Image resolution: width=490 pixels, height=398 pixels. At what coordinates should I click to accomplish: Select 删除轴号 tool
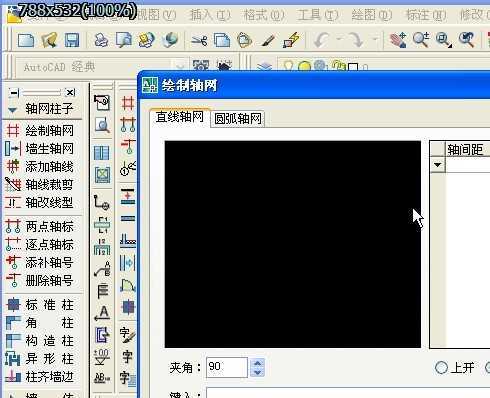[40, 280]
